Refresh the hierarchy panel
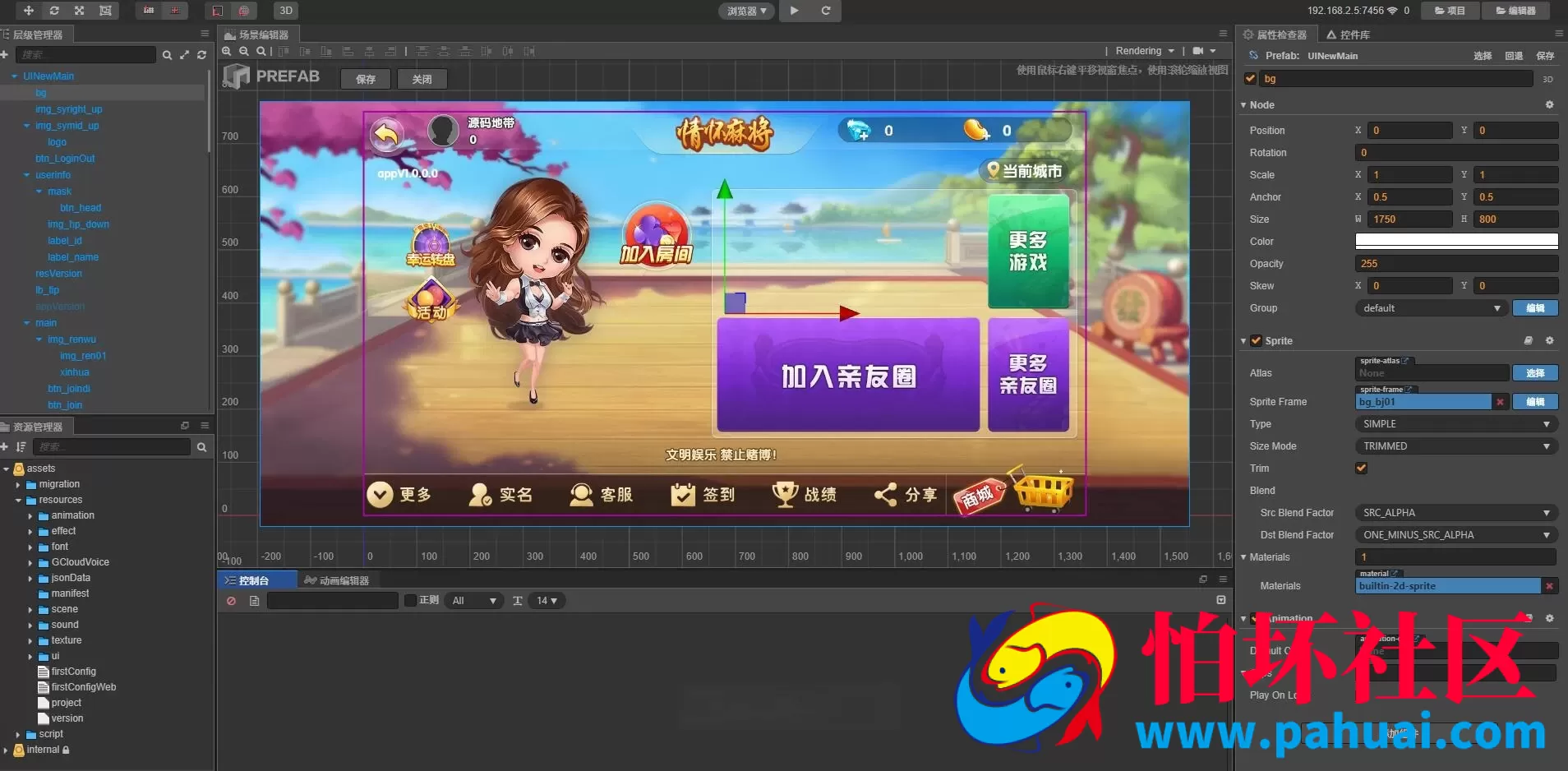Image resolution: width=1568 pixels, height=771 pixels. [201, 55]
